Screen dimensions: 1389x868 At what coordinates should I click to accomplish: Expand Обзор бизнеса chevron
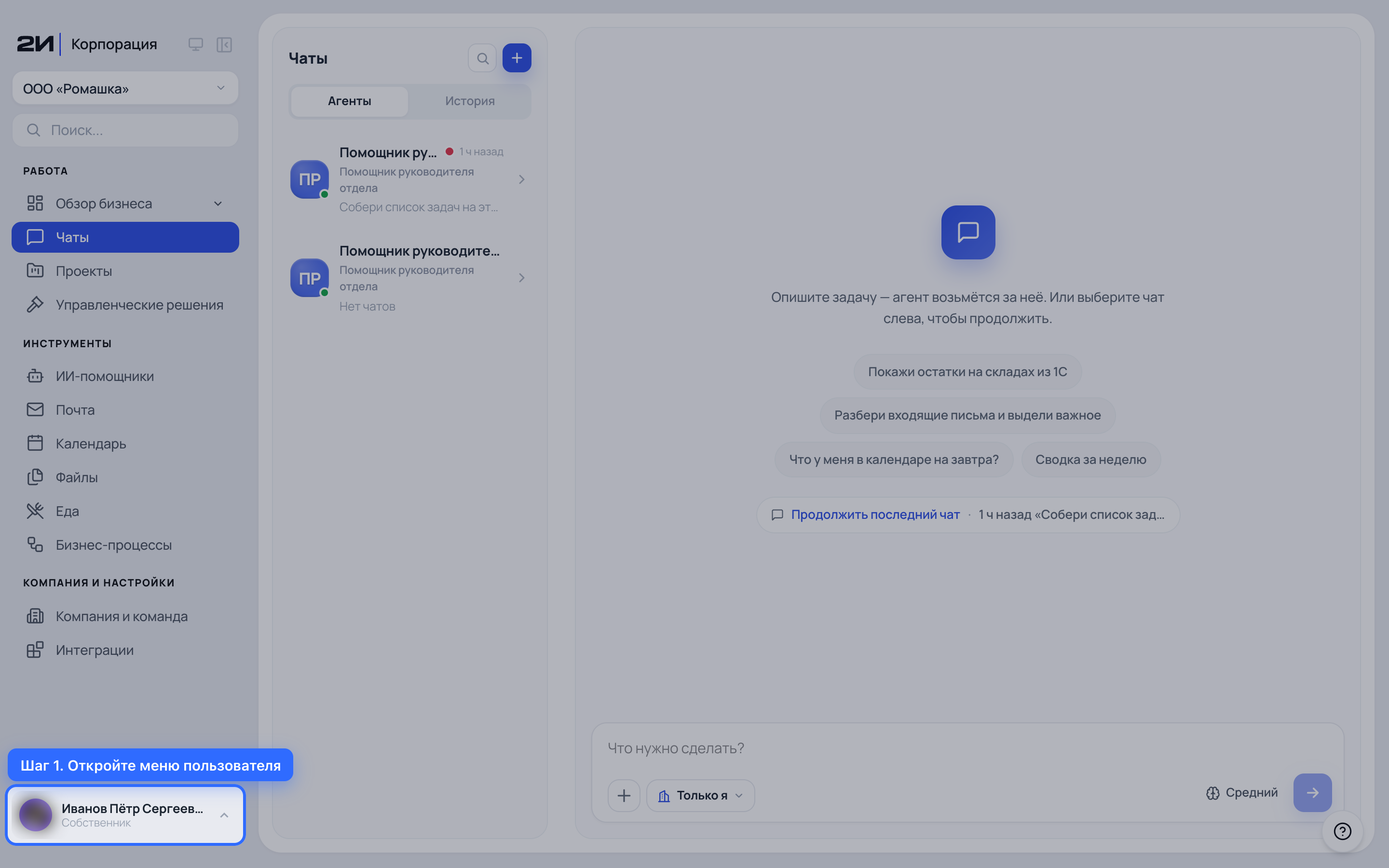(218, 204)
